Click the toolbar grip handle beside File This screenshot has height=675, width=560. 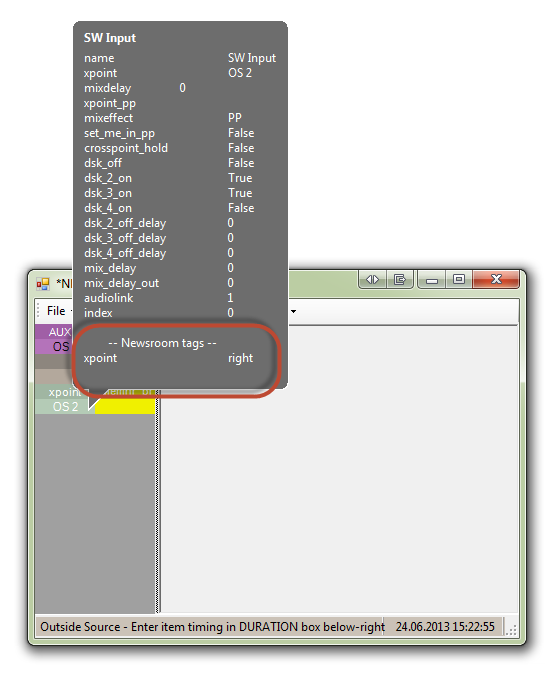click(38, 311)
